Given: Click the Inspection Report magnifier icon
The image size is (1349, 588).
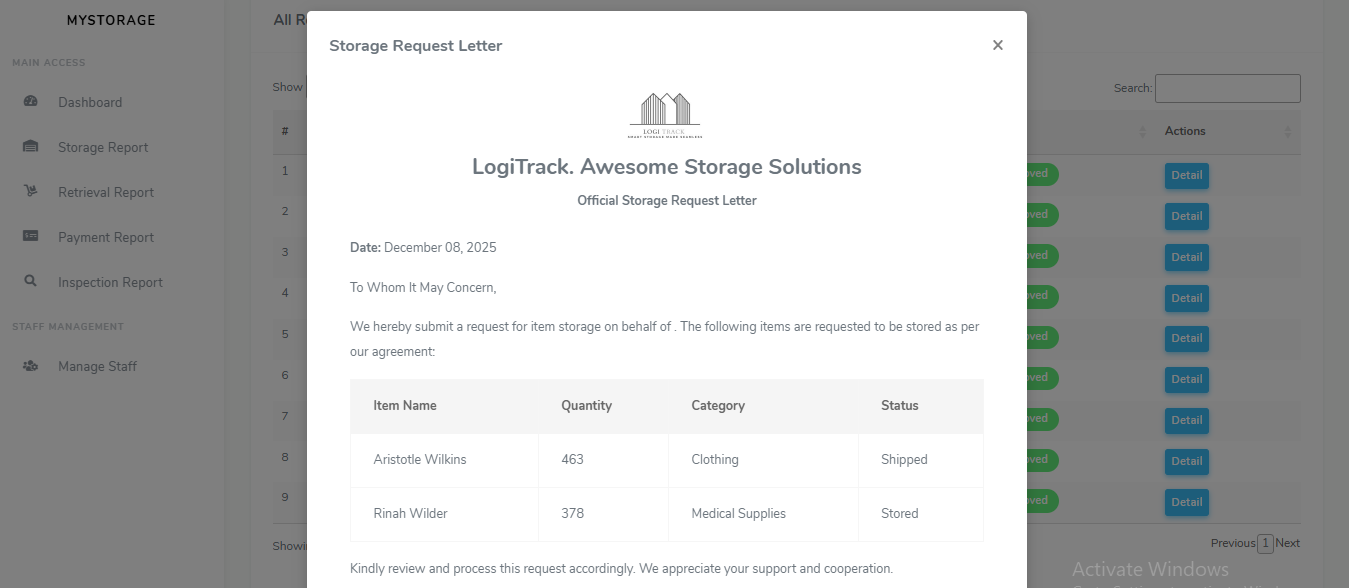Looking at the screenshot, I should click(x=30, y=282).
